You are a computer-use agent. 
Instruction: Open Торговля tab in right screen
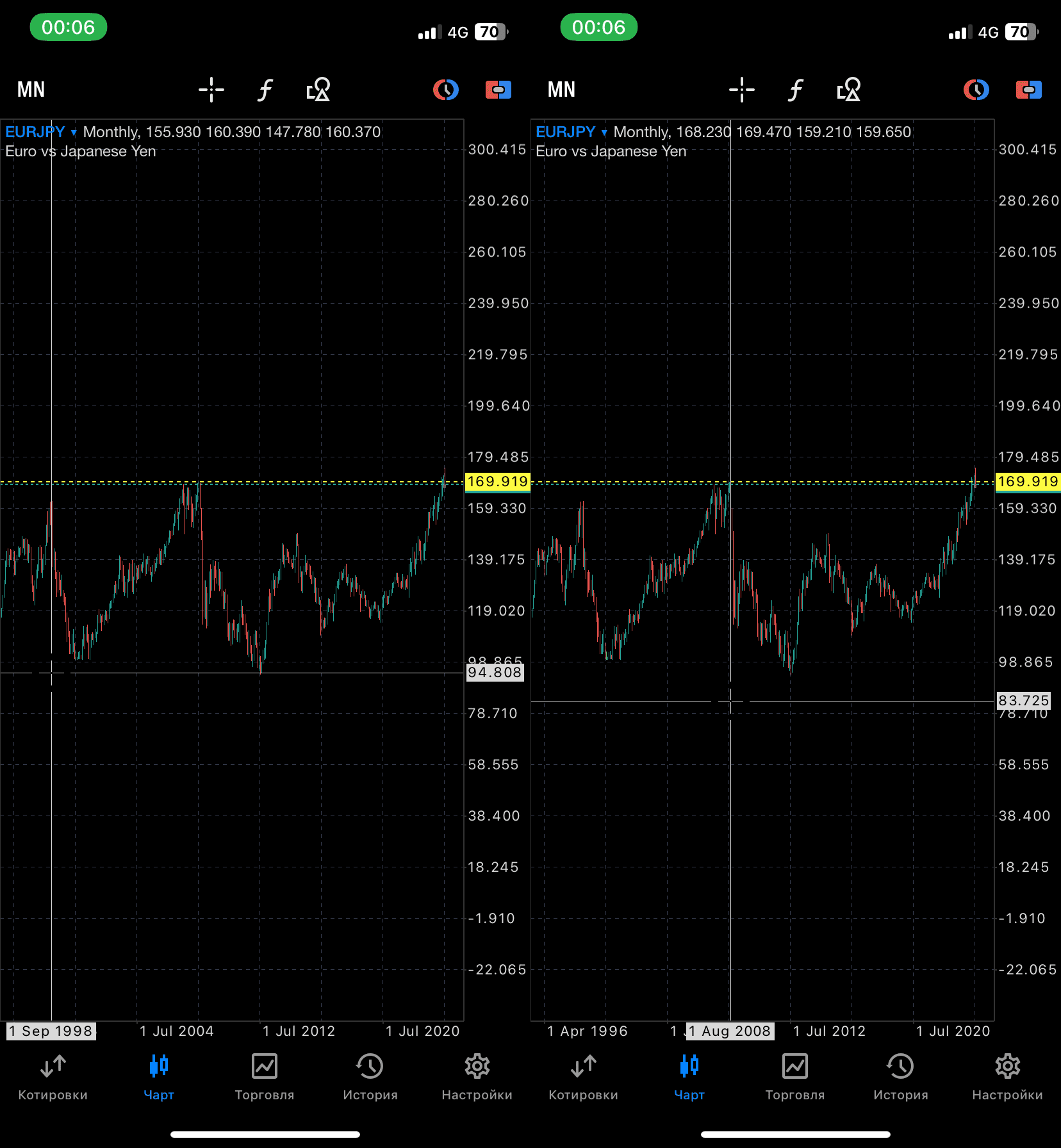click(x=795, y=1078)
